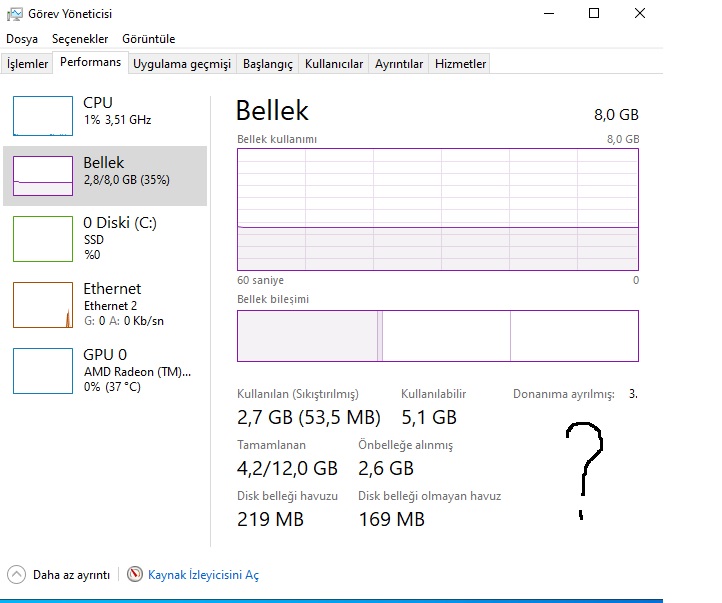This screenshot has width=722, height=603.
Task: Maximize the Görev Yöneticisi window
Action: [x=594, y=13]
